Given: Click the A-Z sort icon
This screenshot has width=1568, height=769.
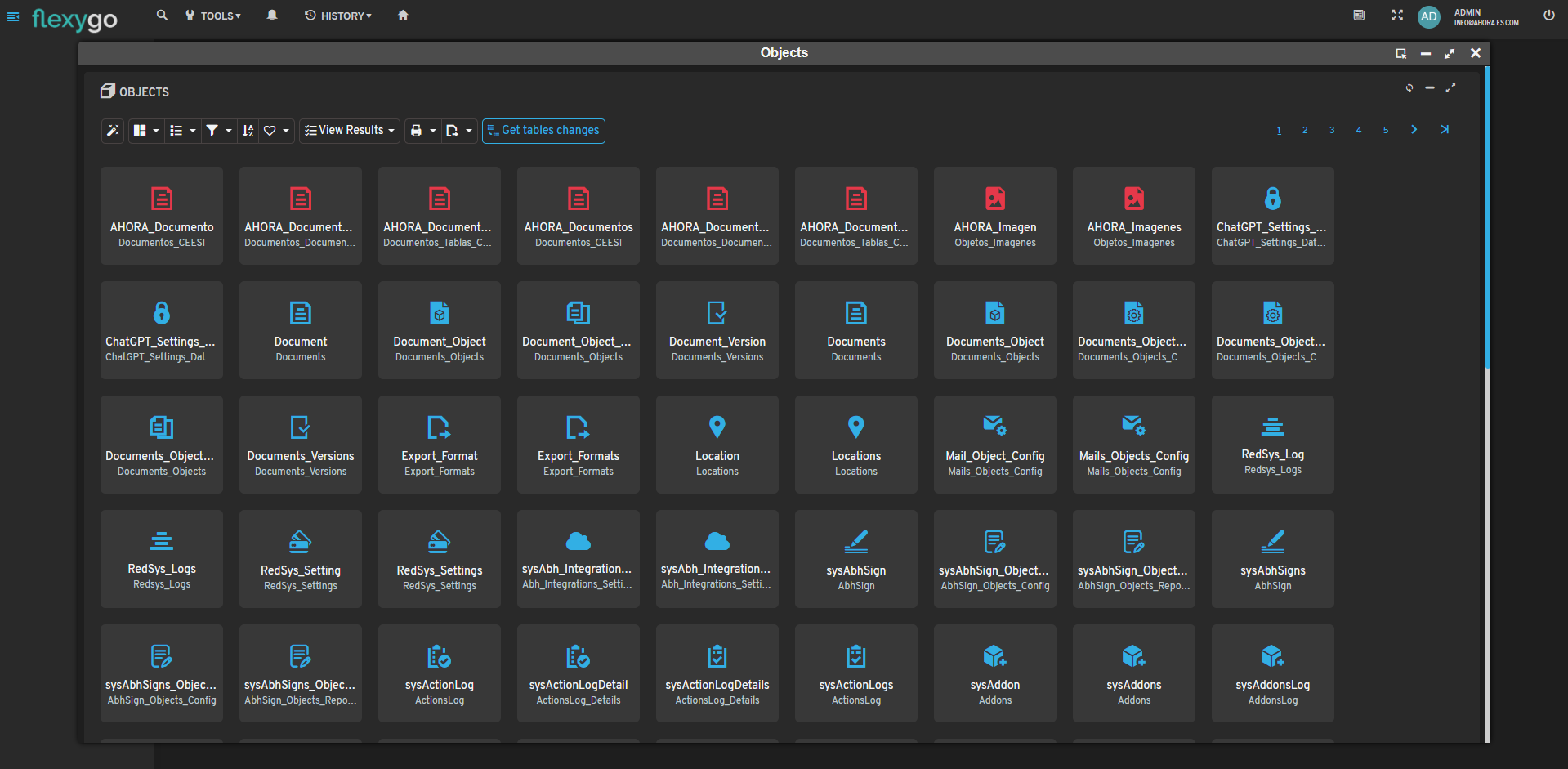Looking at the screenshot, I should (x=248, y=131).
